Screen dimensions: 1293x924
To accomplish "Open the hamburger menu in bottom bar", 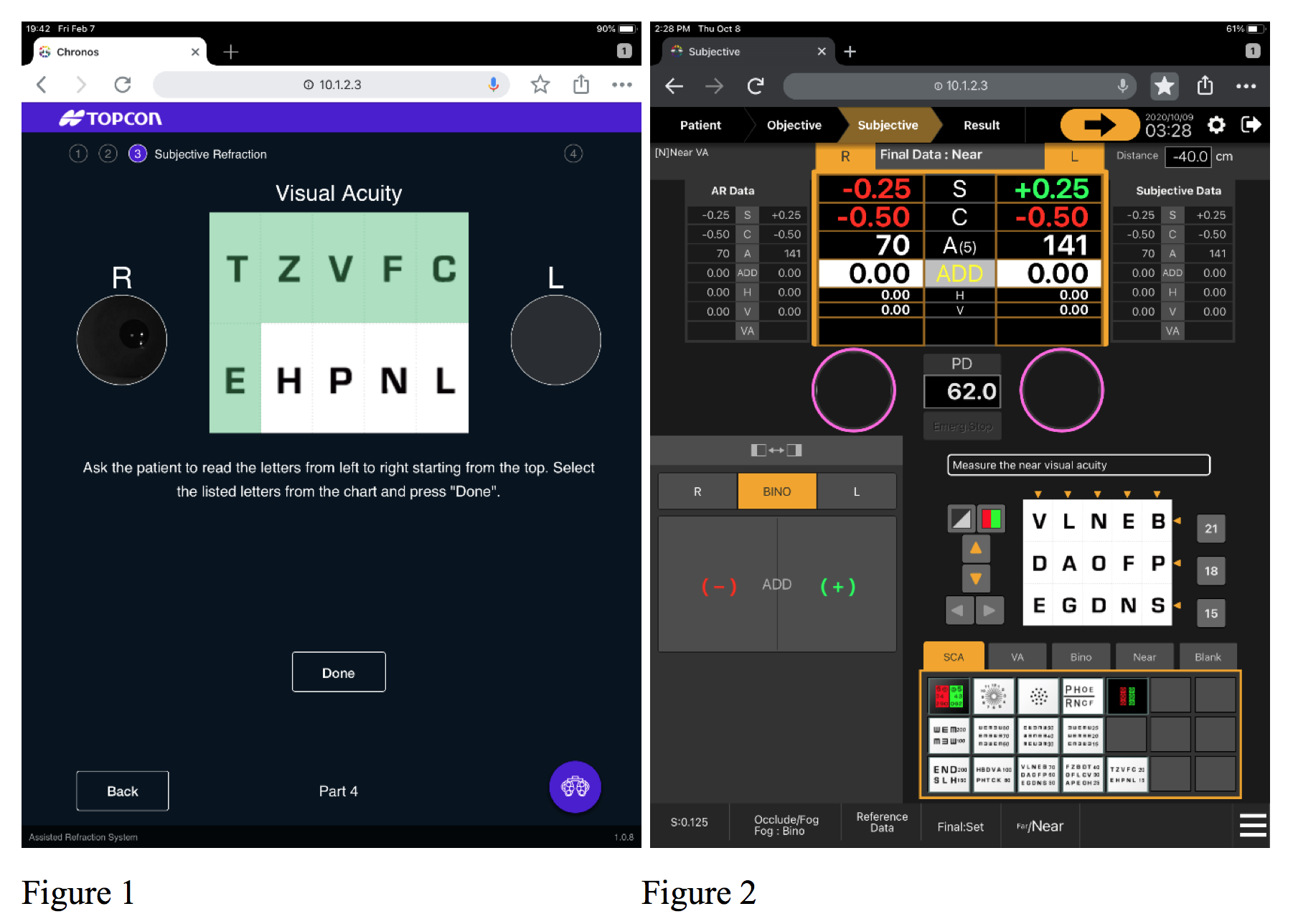I will [x=1252, y=825].
